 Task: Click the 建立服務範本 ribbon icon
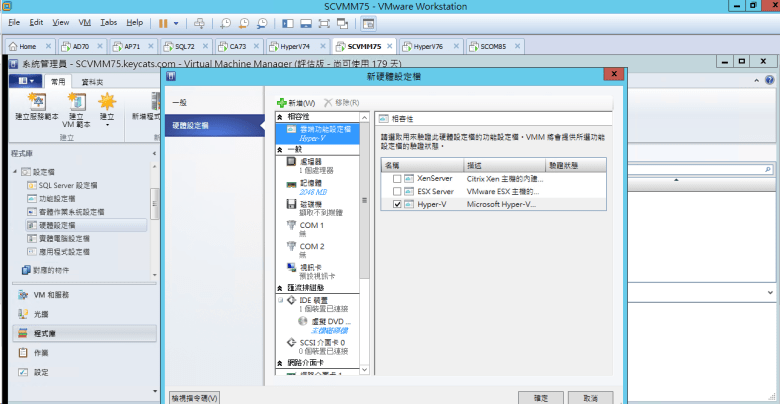pyautogui.click(x=35, y=108)
